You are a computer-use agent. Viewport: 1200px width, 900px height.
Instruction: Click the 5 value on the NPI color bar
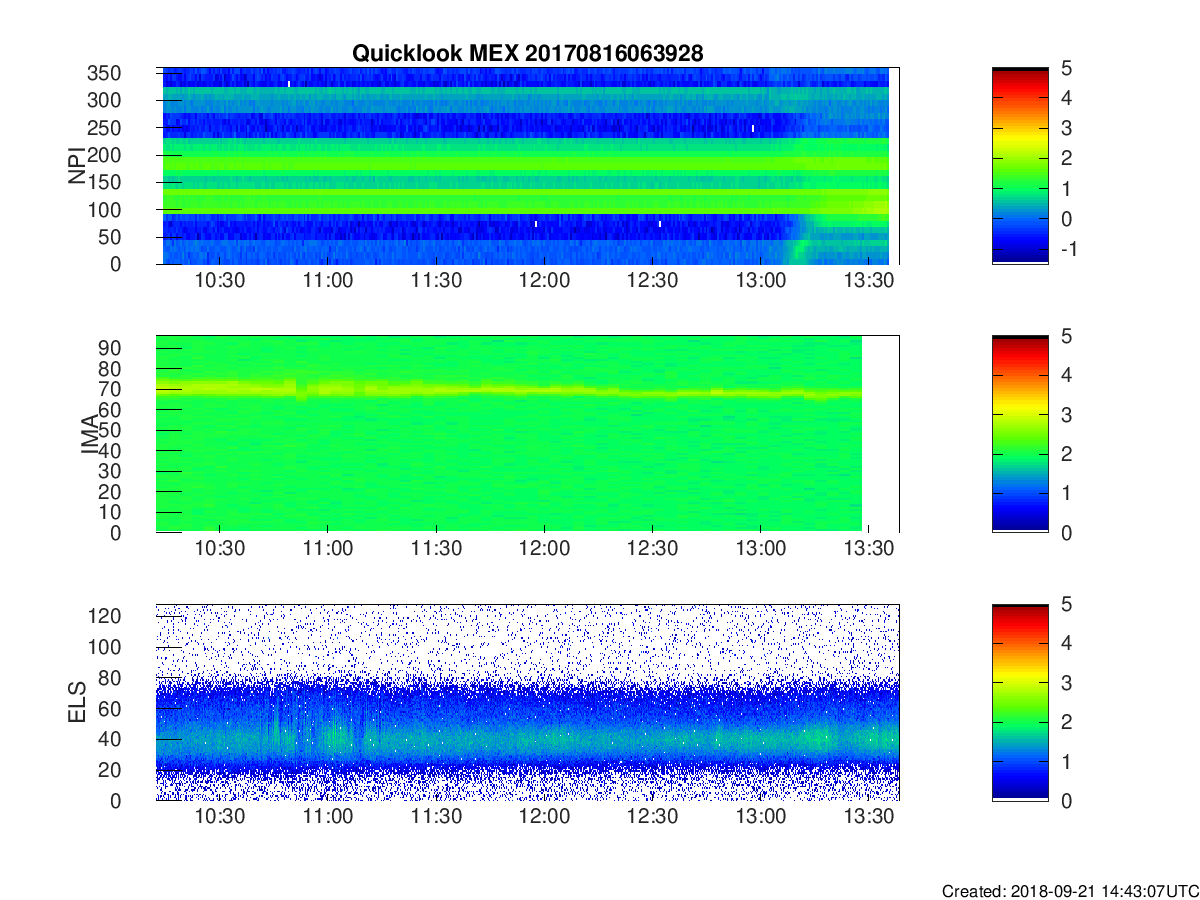point(1065,68)
